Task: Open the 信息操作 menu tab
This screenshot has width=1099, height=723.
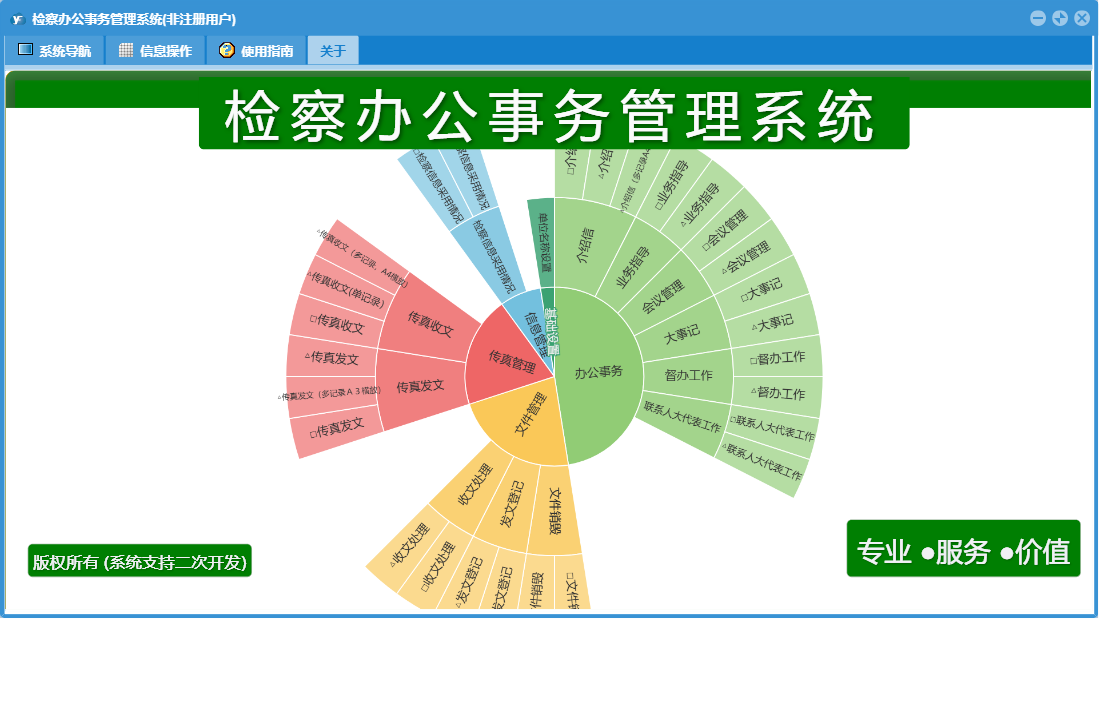Action: coord(156,50)
